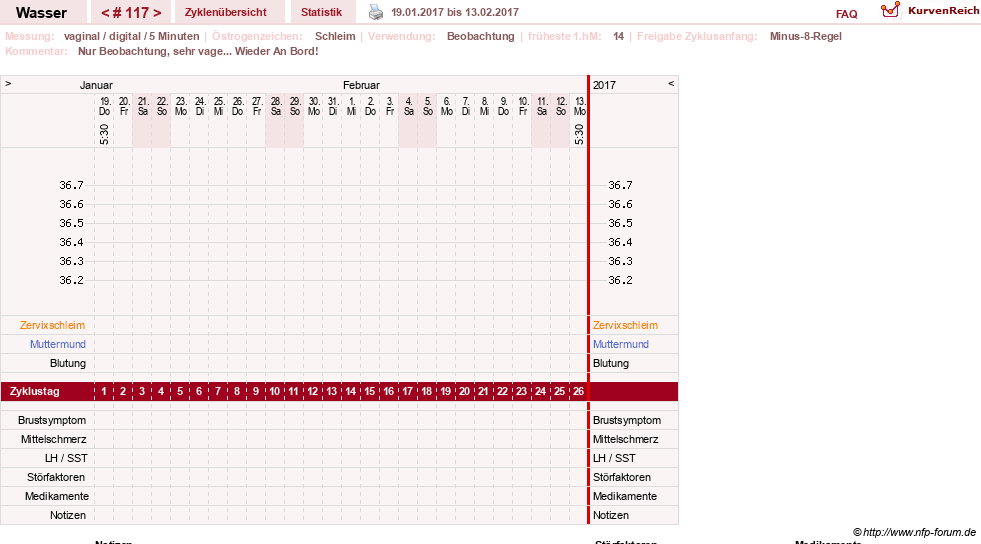Click the date header 28. Sa
This screenshot has width=981, height=544.
pos(276,106)
